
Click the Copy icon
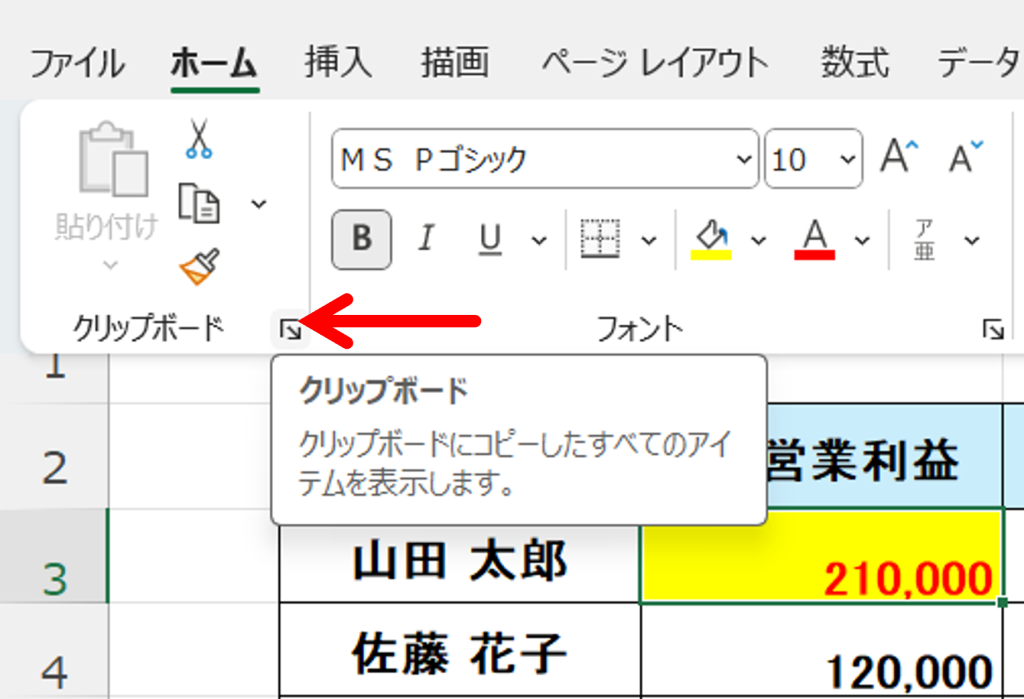click(x=198, y=203)
